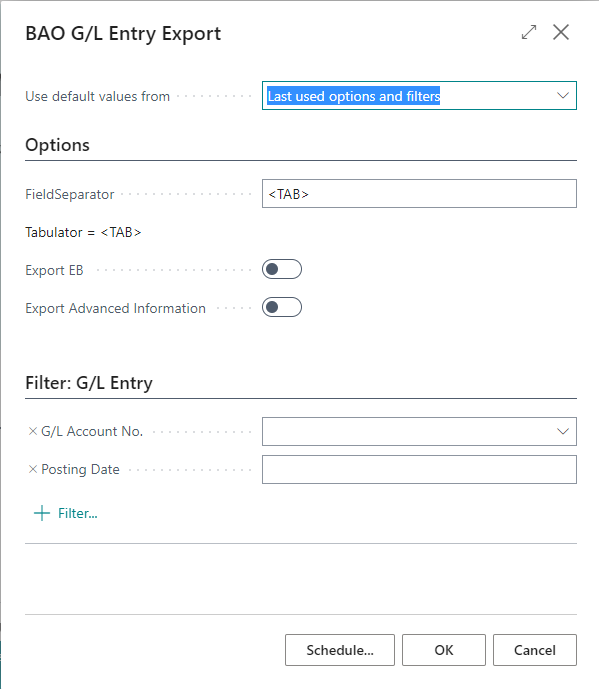Remove the G/L Account No. filter

(x=33, y=431)
